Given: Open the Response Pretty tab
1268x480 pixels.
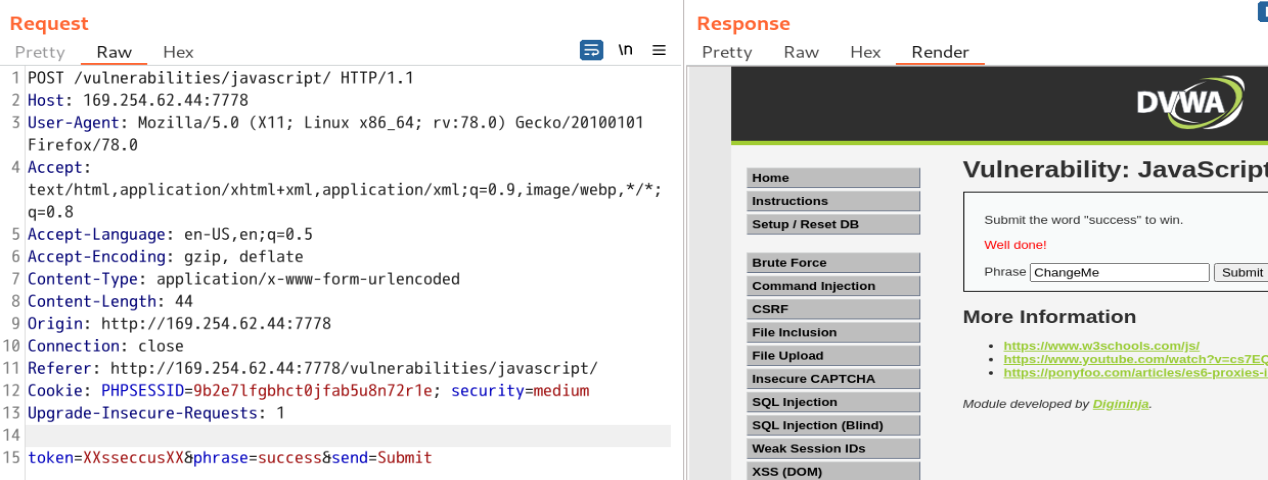Looking at the screenshot, I should tap(726, 52).
